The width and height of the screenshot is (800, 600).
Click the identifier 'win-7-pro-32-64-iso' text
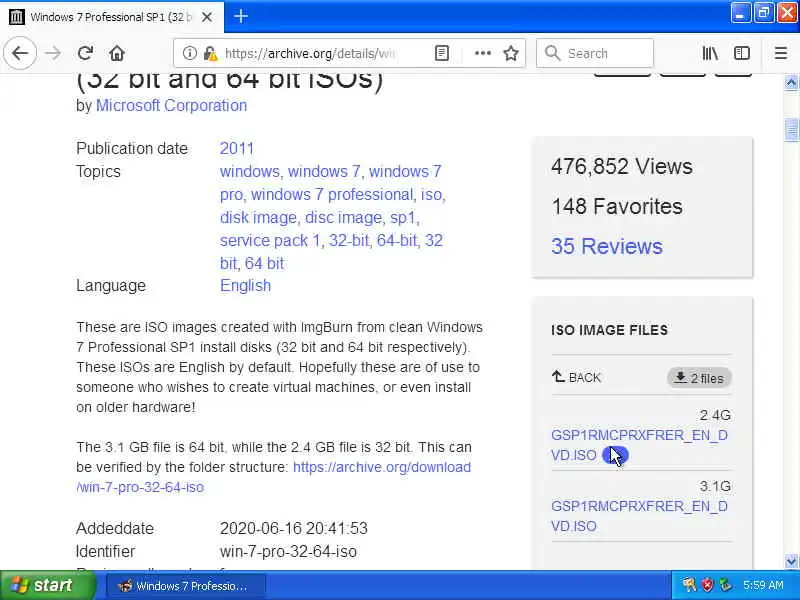[288, 552]
